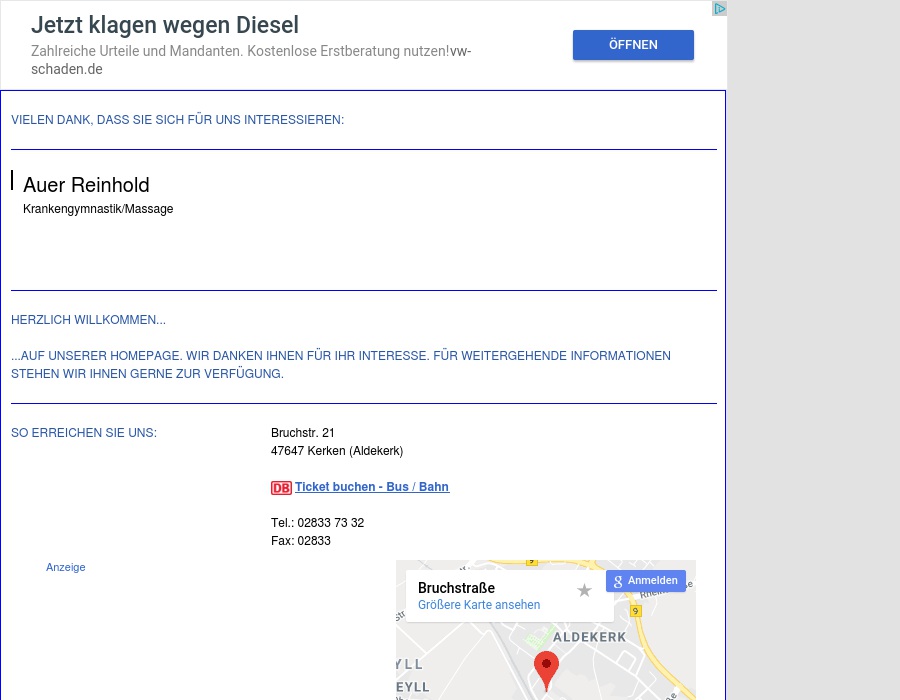Click the Bruchstraße title in the map card

[x=456, y=588]
